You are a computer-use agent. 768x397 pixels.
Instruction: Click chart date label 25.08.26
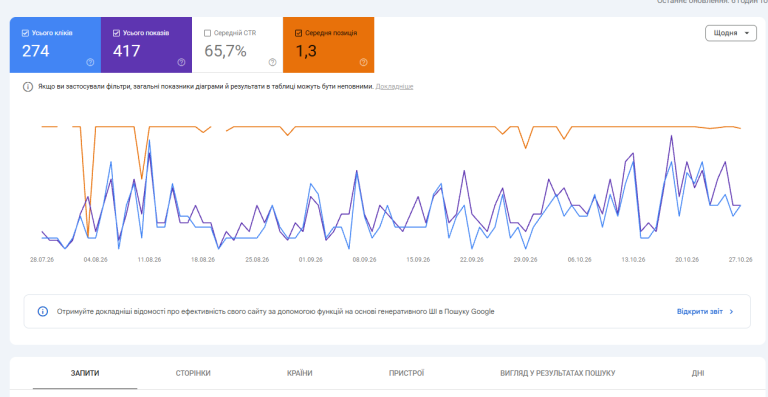tap(257, 260)
